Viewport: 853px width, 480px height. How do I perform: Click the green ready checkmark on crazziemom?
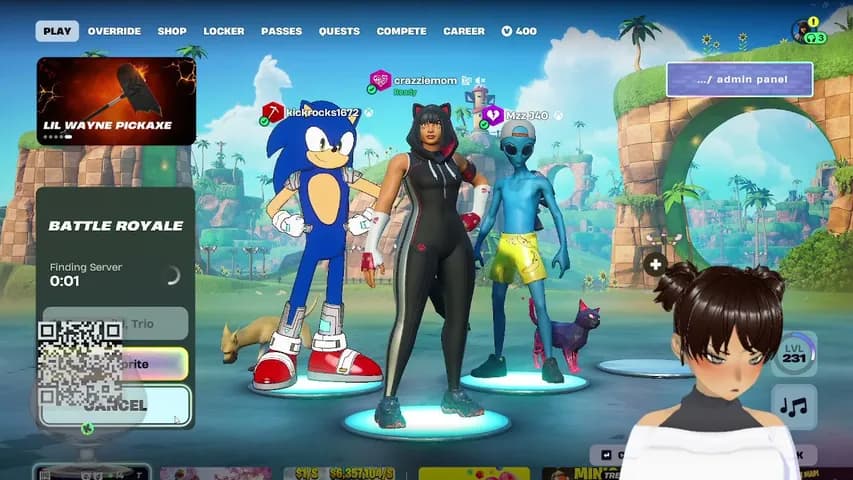pyautogui.click(x=372, y=89)
